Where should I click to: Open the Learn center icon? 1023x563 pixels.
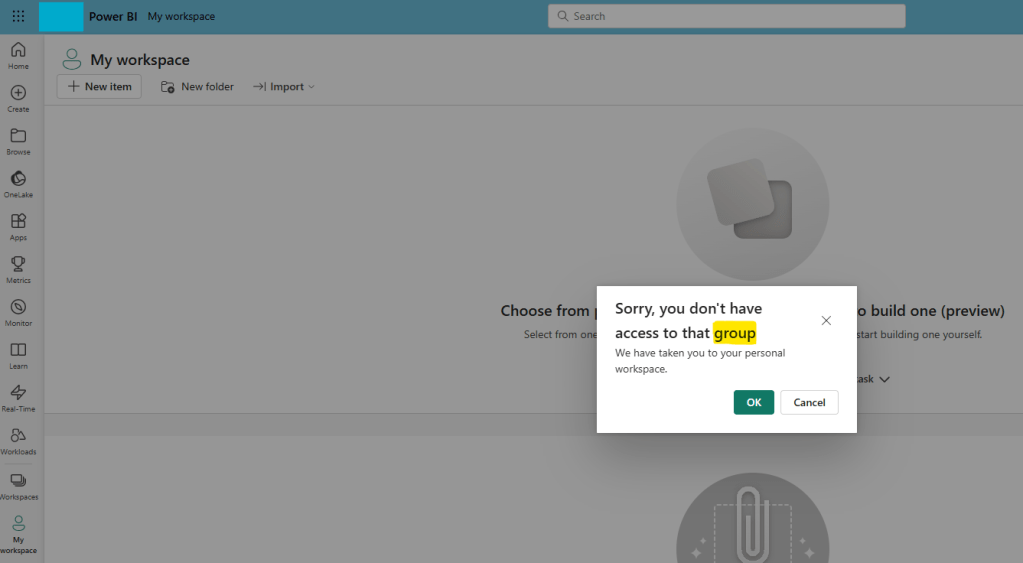pos(18,355)
